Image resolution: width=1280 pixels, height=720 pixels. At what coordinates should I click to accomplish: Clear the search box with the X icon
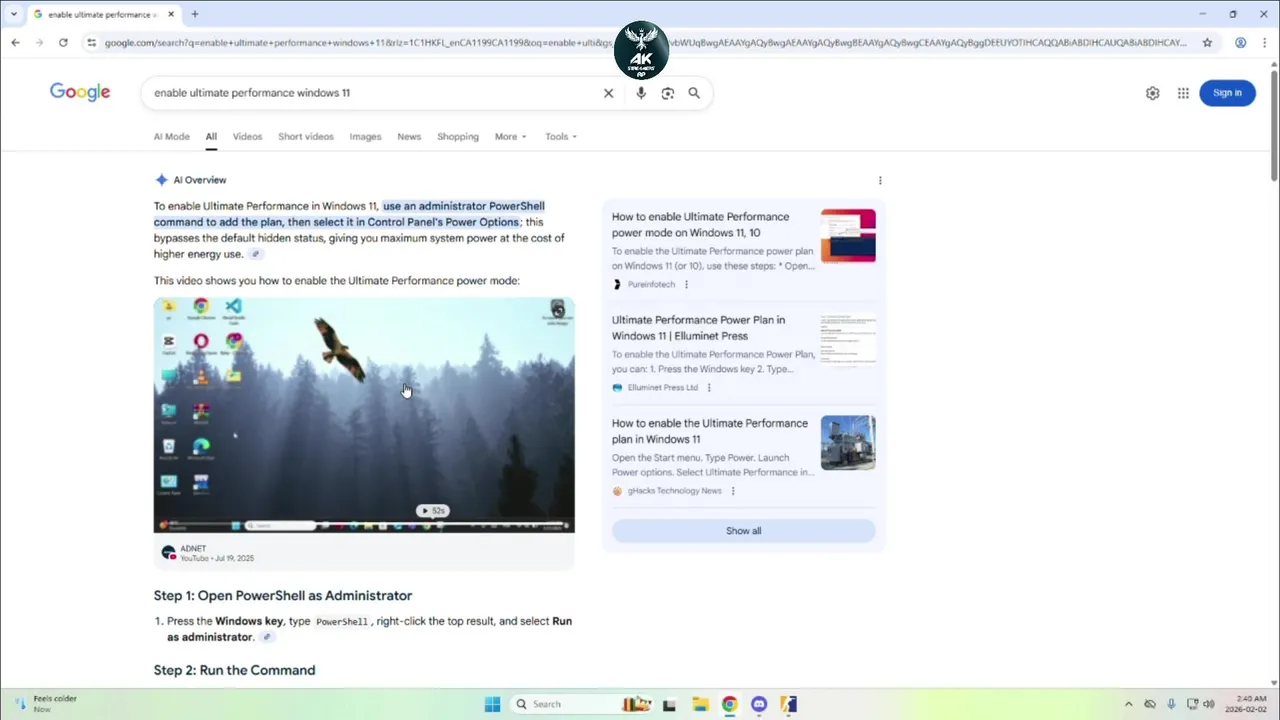tap(608, 93)
